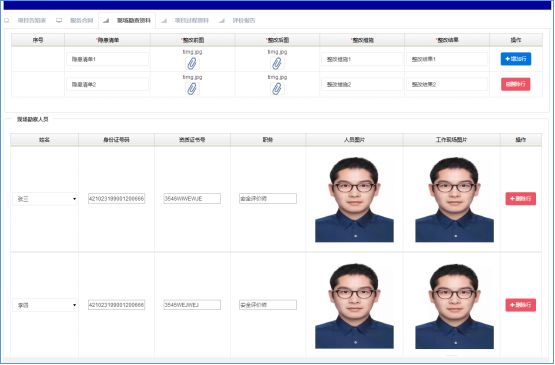Click 张三's 职称 field 安全评价师
Image resolution: width=555 pixels, height=365 pixels.
pyautogui.click(x=268, y=199)
